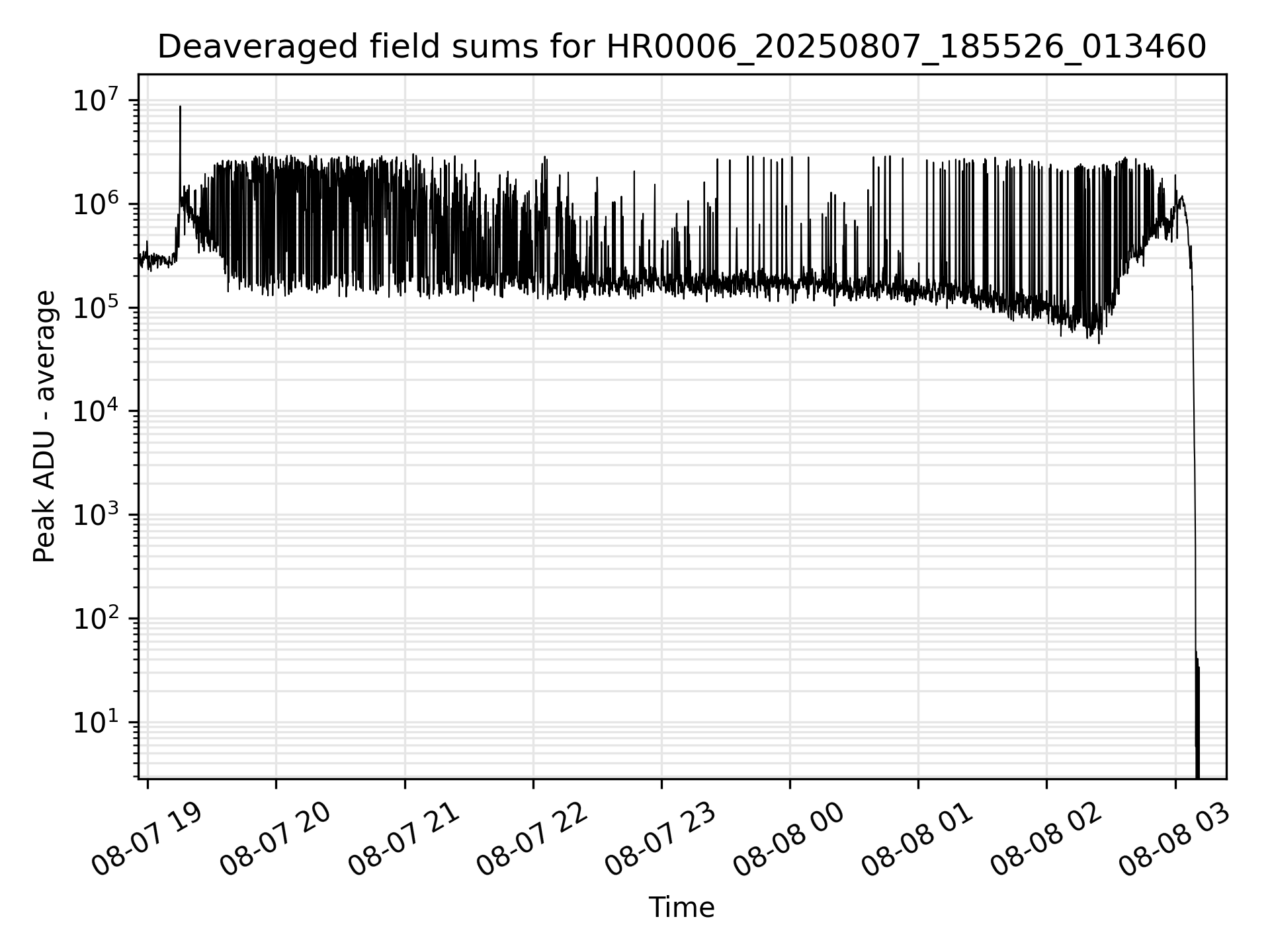1270x952 pixels.
Task: Click the sharp drop-off line near 08-08 03
Action: 1194,463
